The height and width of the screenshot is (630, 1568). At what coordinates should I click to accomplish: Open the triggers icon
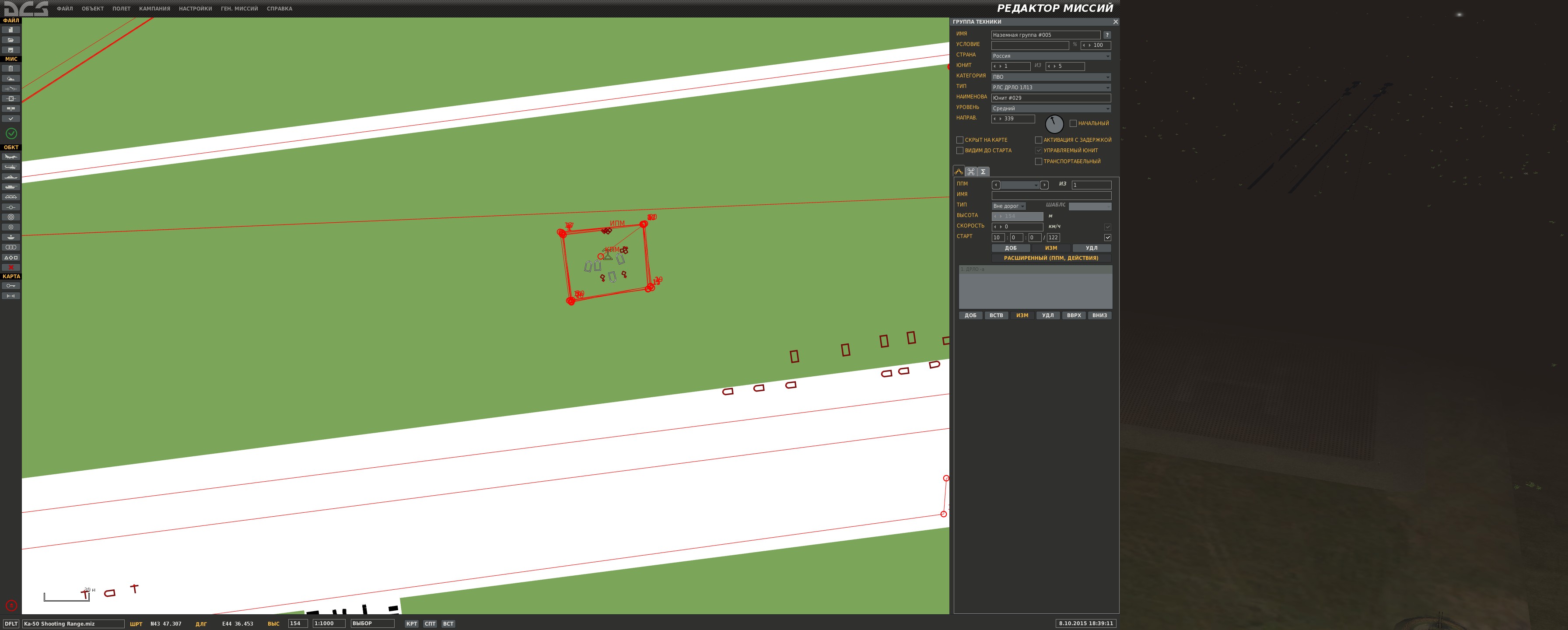(x=11, y=88)
